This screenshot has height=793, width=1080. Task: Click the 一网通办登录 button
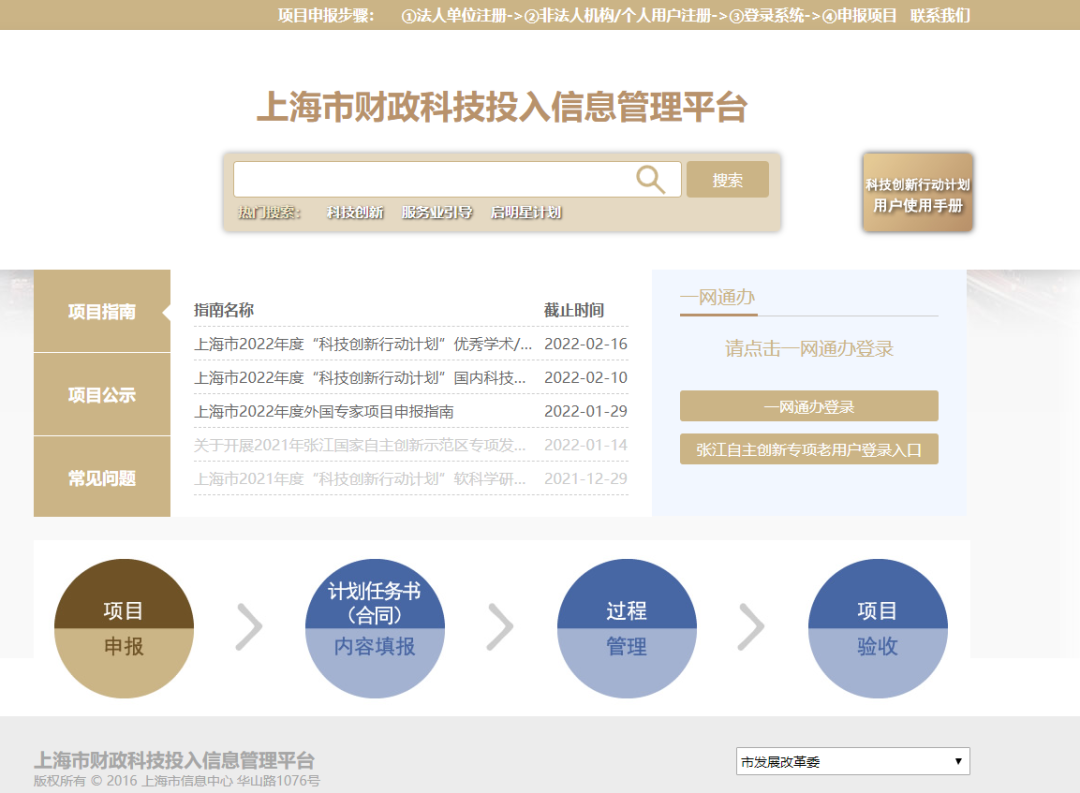point(809,406)
